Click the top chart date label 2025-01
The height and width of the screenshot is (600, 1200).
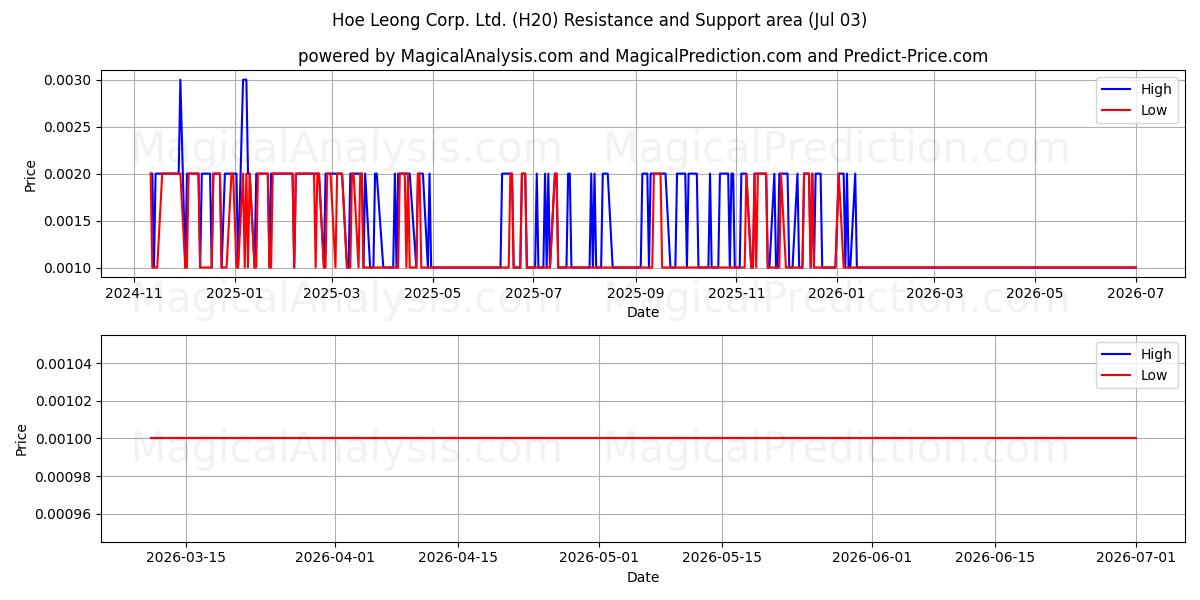pyautogui.click(x=234, y=293)
